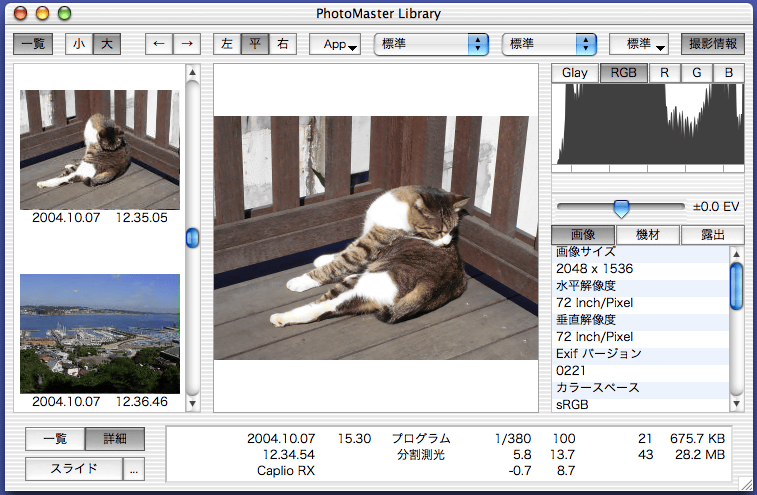Image resolution: width=757 pixels, height=495 pixels.
Task: Open the second 標準 popup menu
Action: pos(549,44)
